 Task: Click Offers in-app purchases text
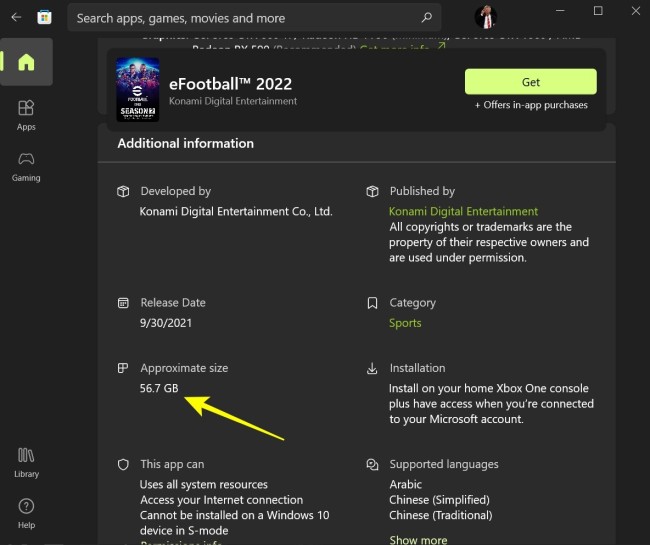[x=531, y=105]
